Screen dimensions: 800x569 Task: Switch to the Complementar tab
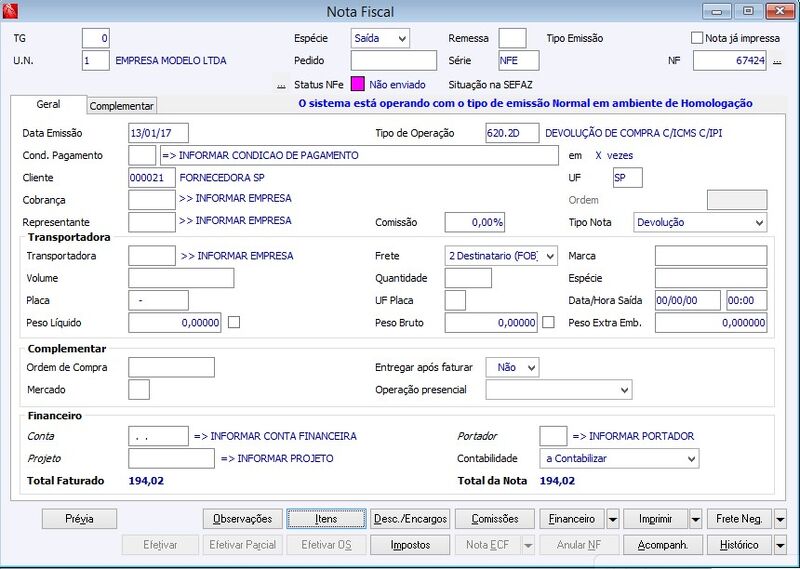click(121, 106)
